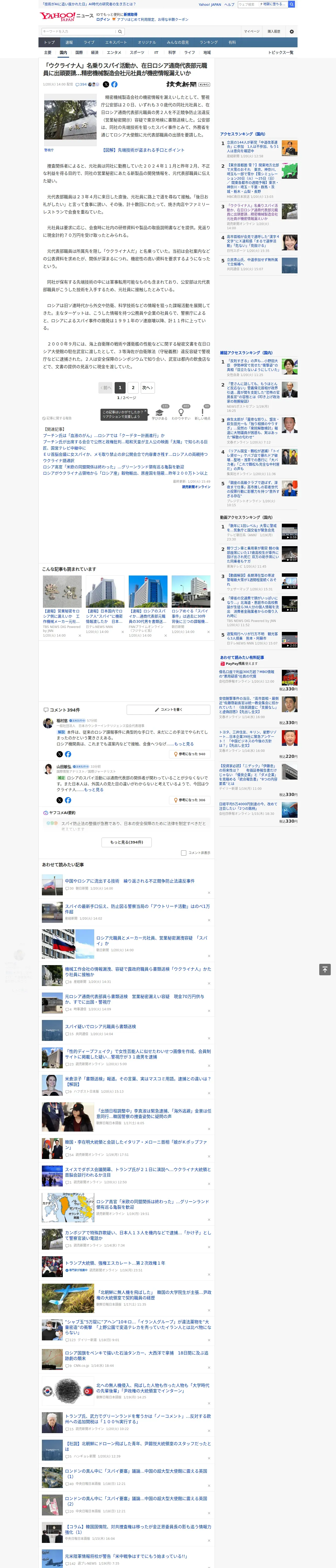Screen dimensions: 336x1568
Task: Open ロシアめぐる「スパイ事件」は過去に recommended card
Action: pyautogui.click(x=191, y=616)
